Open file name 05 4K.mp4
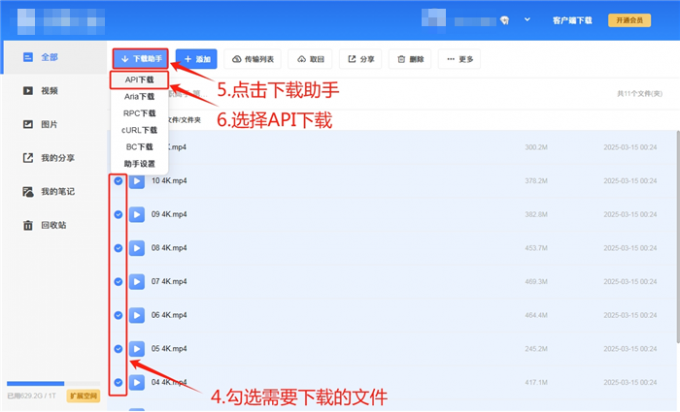Screen dimensions: 680x412 tap(169, 349)
